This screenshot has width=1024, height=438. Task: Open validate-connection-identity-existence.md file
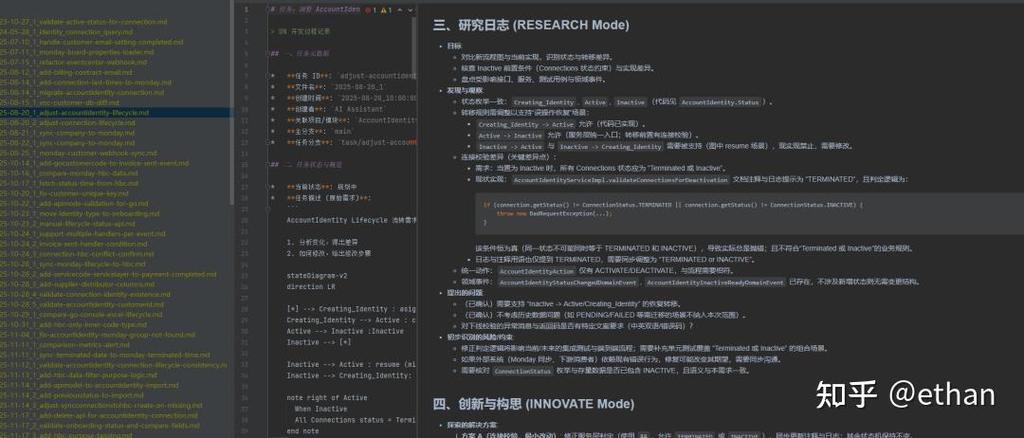85,294
